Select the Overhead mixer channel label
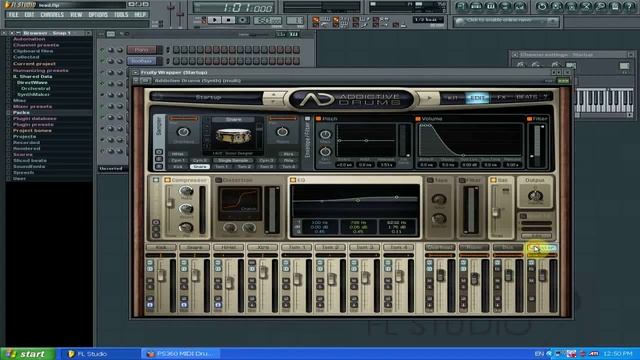This screenshot has width=640, height=360. coord(440,247)
